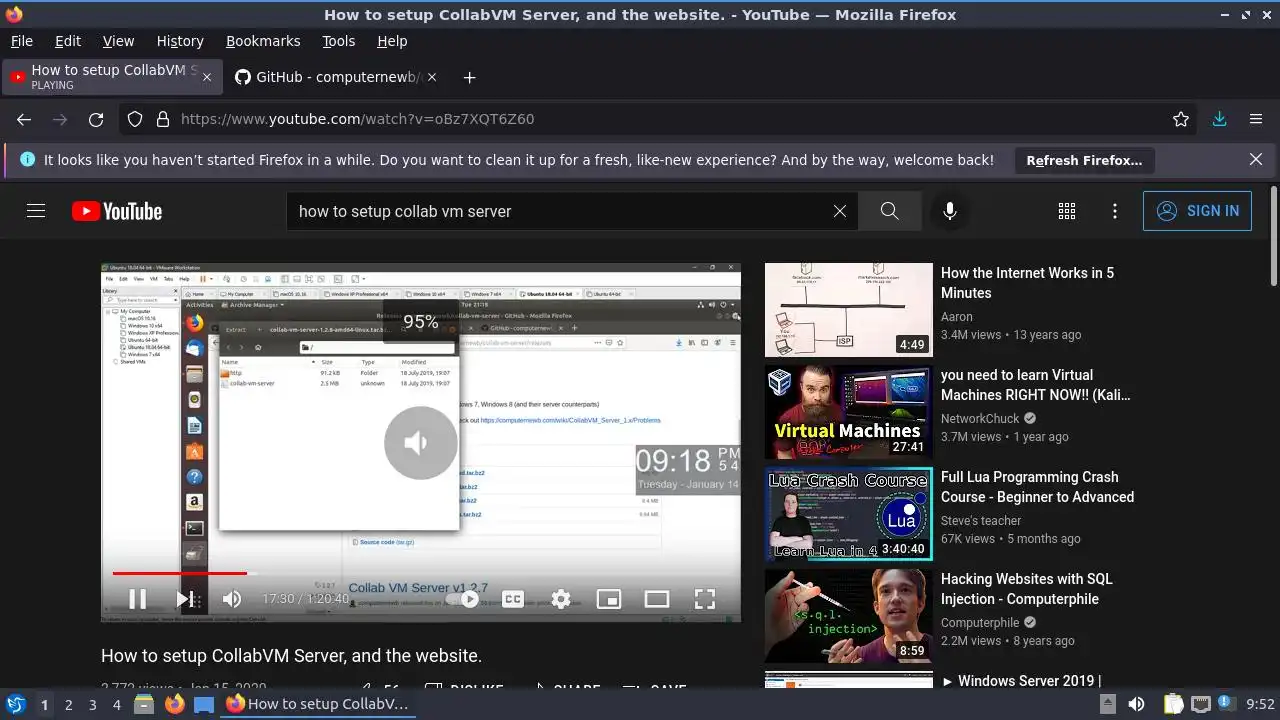Viewport: 1280px width, 720px height.
Task: Open the File menu
Action: [21, 41]
